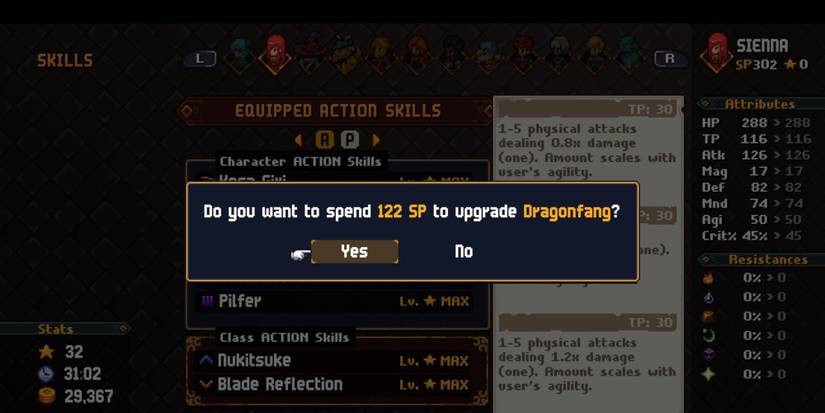Image resolution: width=825 pixels, height=413 pixels.
Task: Select the Blade Reflection skill entry
Action: (x=334, y=385)
